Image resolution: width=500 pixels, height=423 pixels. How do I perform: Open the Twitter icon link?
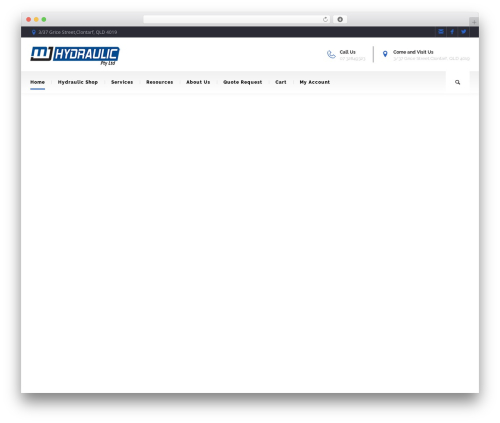(x=464, y=32)
